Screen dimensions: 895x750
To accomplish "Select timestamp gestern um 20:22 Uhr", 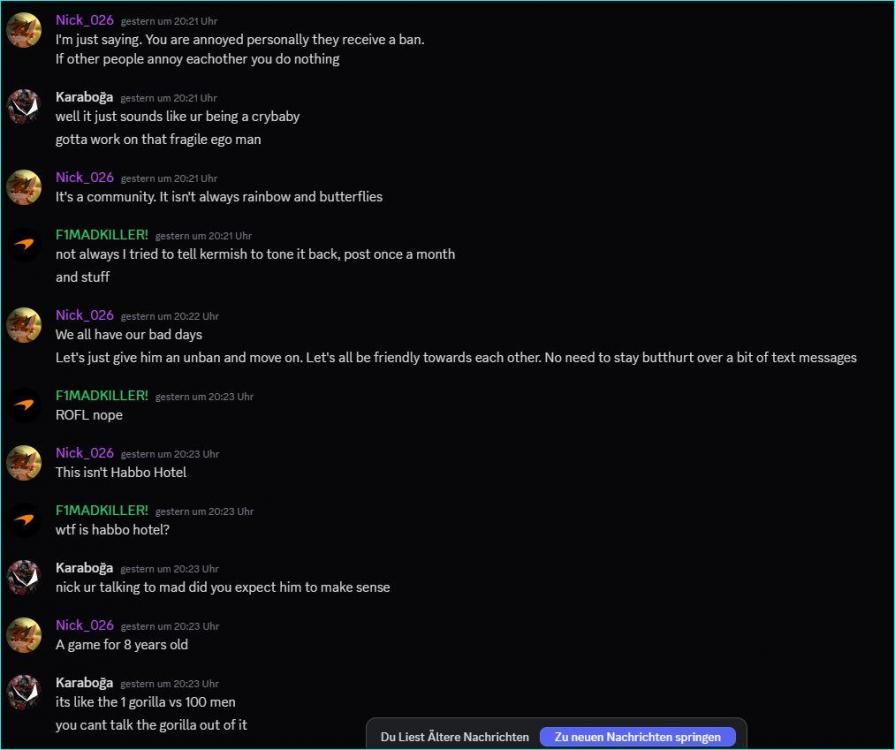I will pyautogui.click(x=170, y=316).
